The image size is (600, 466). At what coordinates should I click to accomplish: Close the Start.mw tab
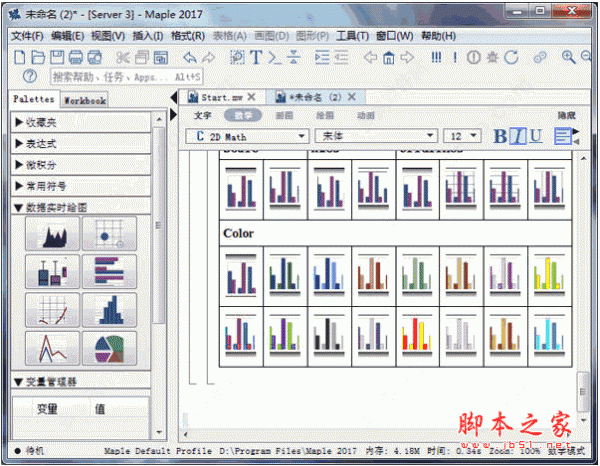[x=251, y=97]
